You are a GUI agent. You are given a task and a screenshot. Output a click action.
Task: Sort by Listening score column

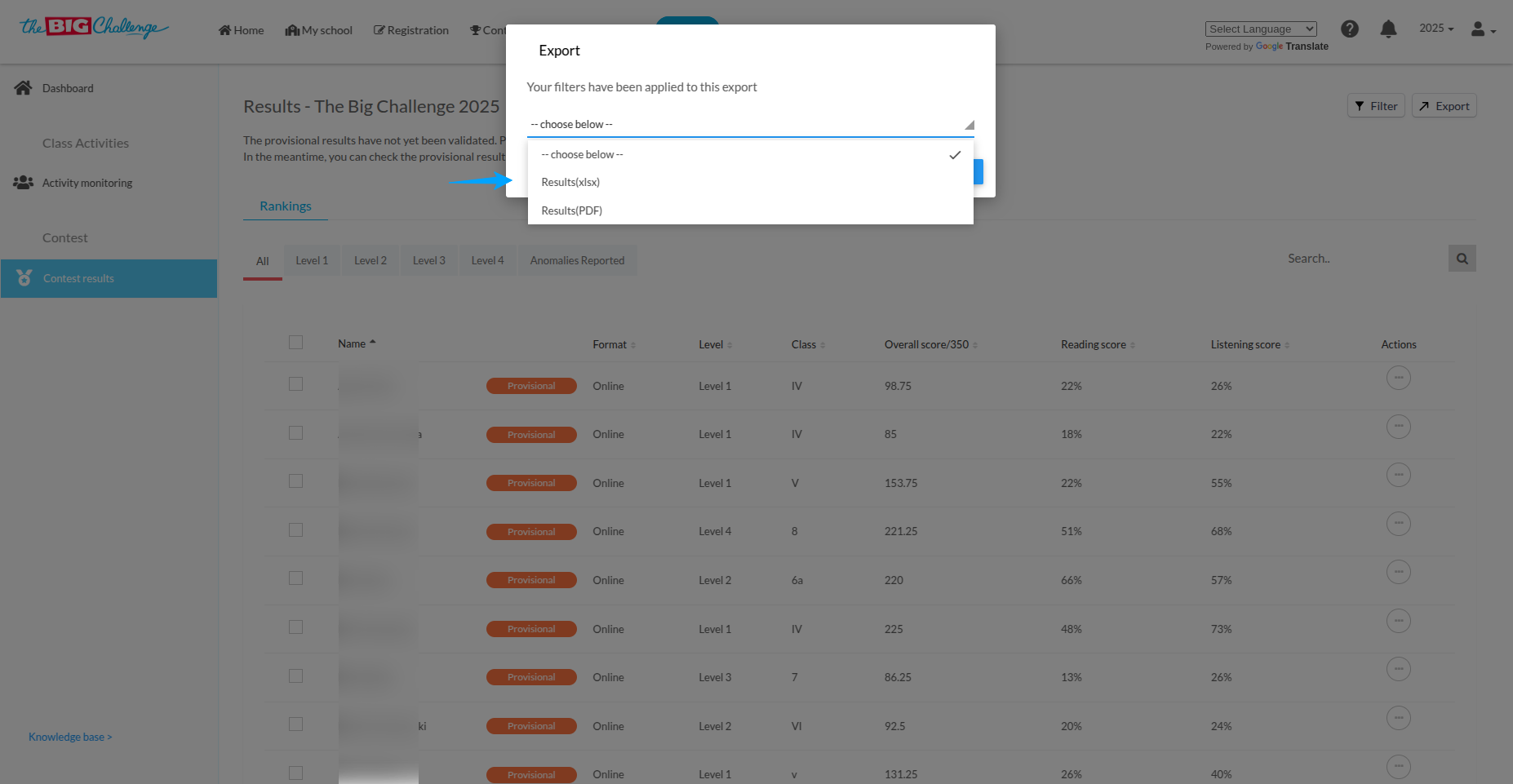click(1287, 345)
